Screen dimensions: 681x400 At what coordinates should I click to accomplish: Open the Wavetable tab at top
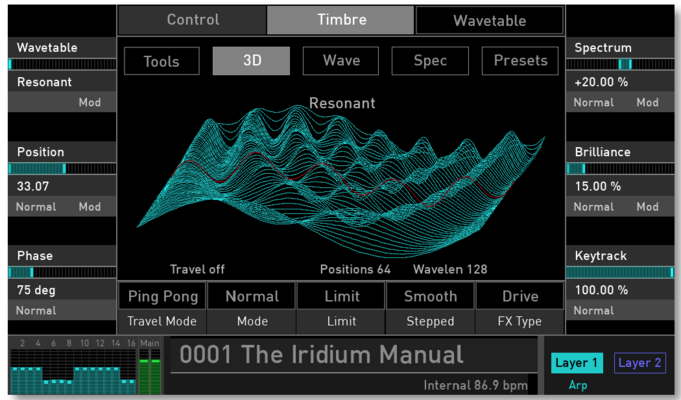[489, 20]
